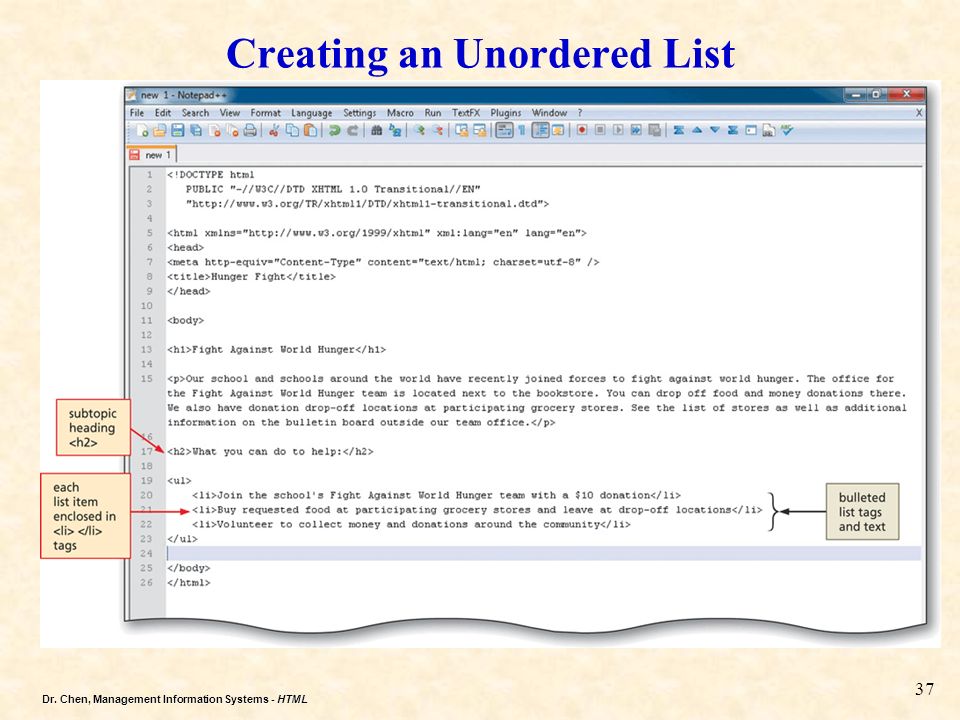Open the Language menu

click(x=312, y=113)
